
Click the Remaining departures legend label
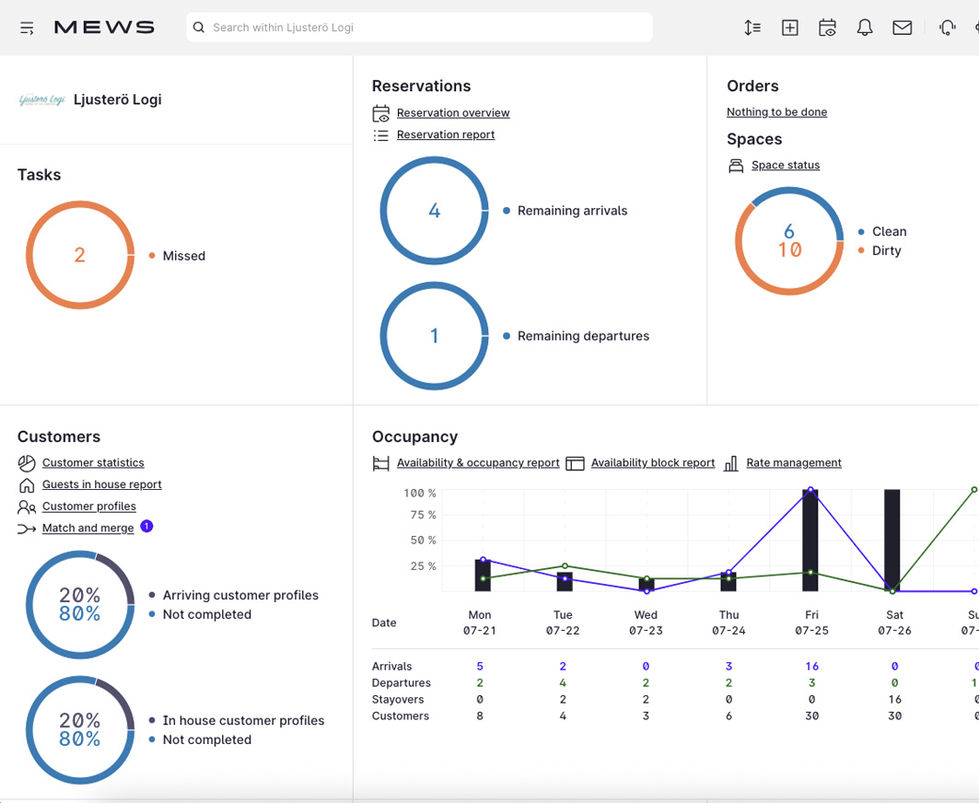click(583, 336)
